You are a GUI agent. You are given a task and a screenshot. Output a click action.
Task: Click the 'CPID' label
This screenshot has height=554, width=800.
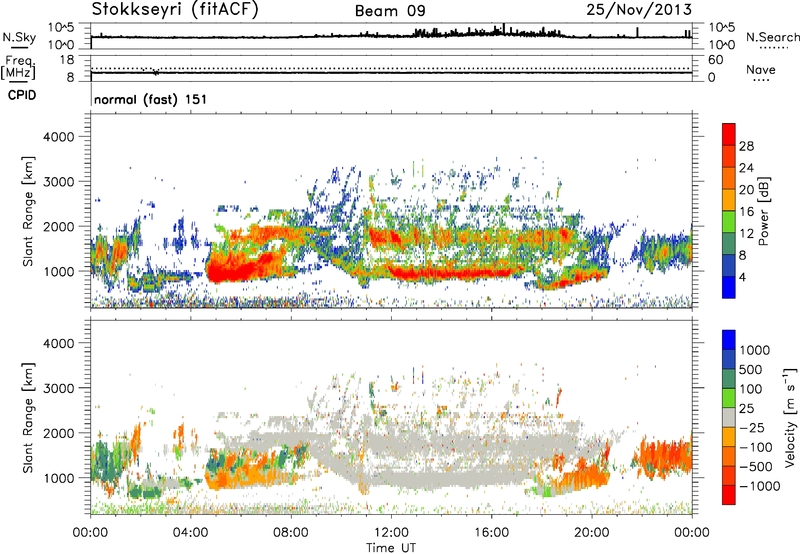tap(22, 95)
